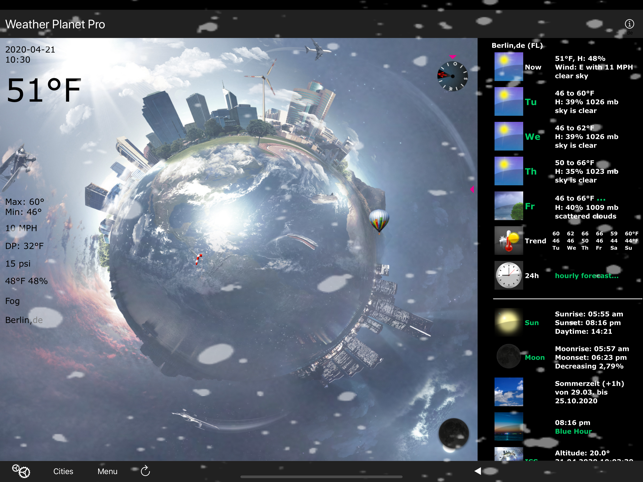Click the large 51°F temperature
This screenshot has height=482, width=643.
(44, 90)
